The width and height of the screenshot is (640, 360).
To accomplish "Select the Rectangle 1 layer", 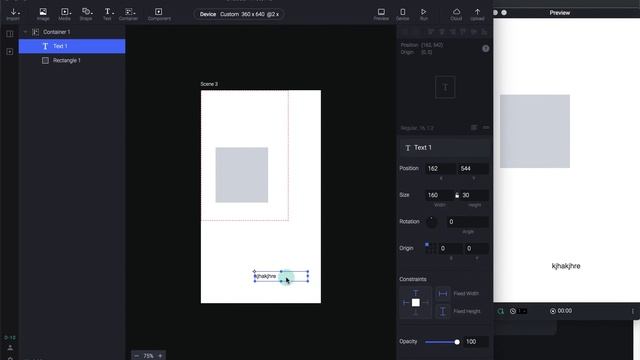I will (x=72, y=60).
